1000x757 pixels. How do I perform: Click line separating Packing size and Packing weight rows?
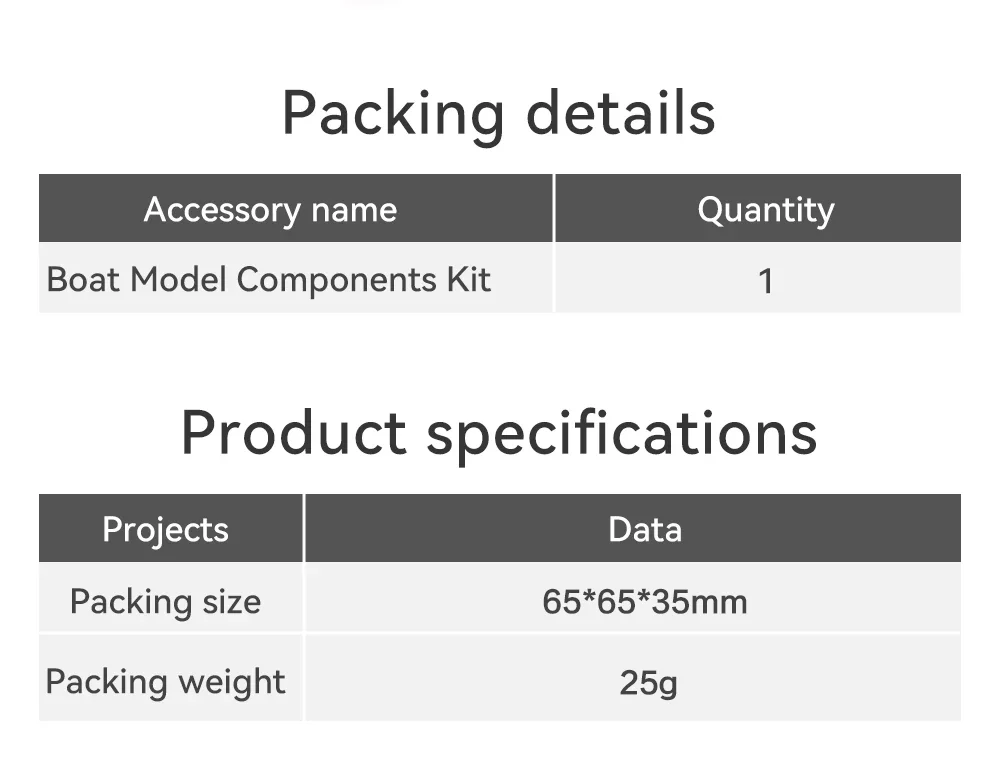[500, 633]
